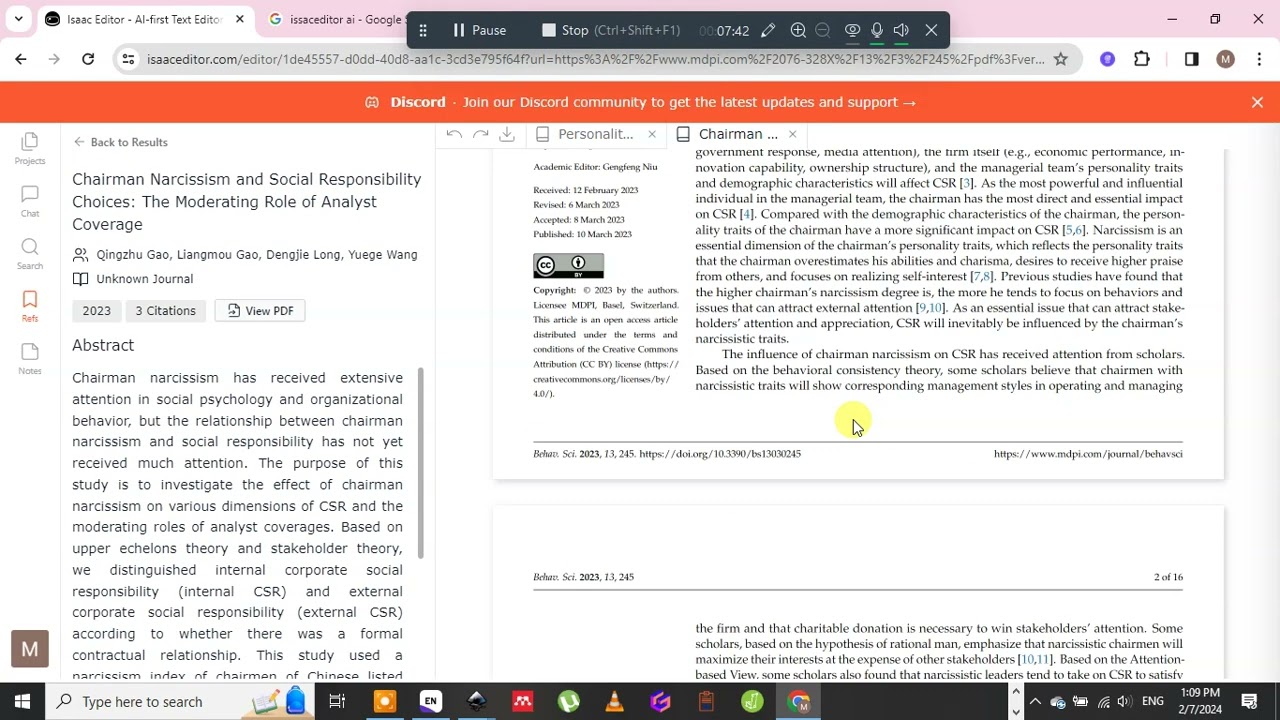Open VLC media player from the taskbar
The image size is (1280, 720).
point(614,702)
